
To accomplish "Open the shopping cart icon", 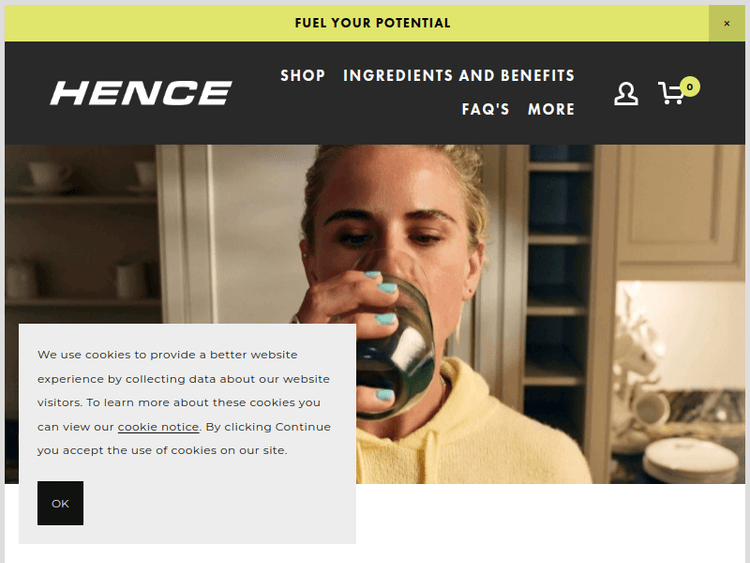I will pyautogui.click(x=671, y=93).
